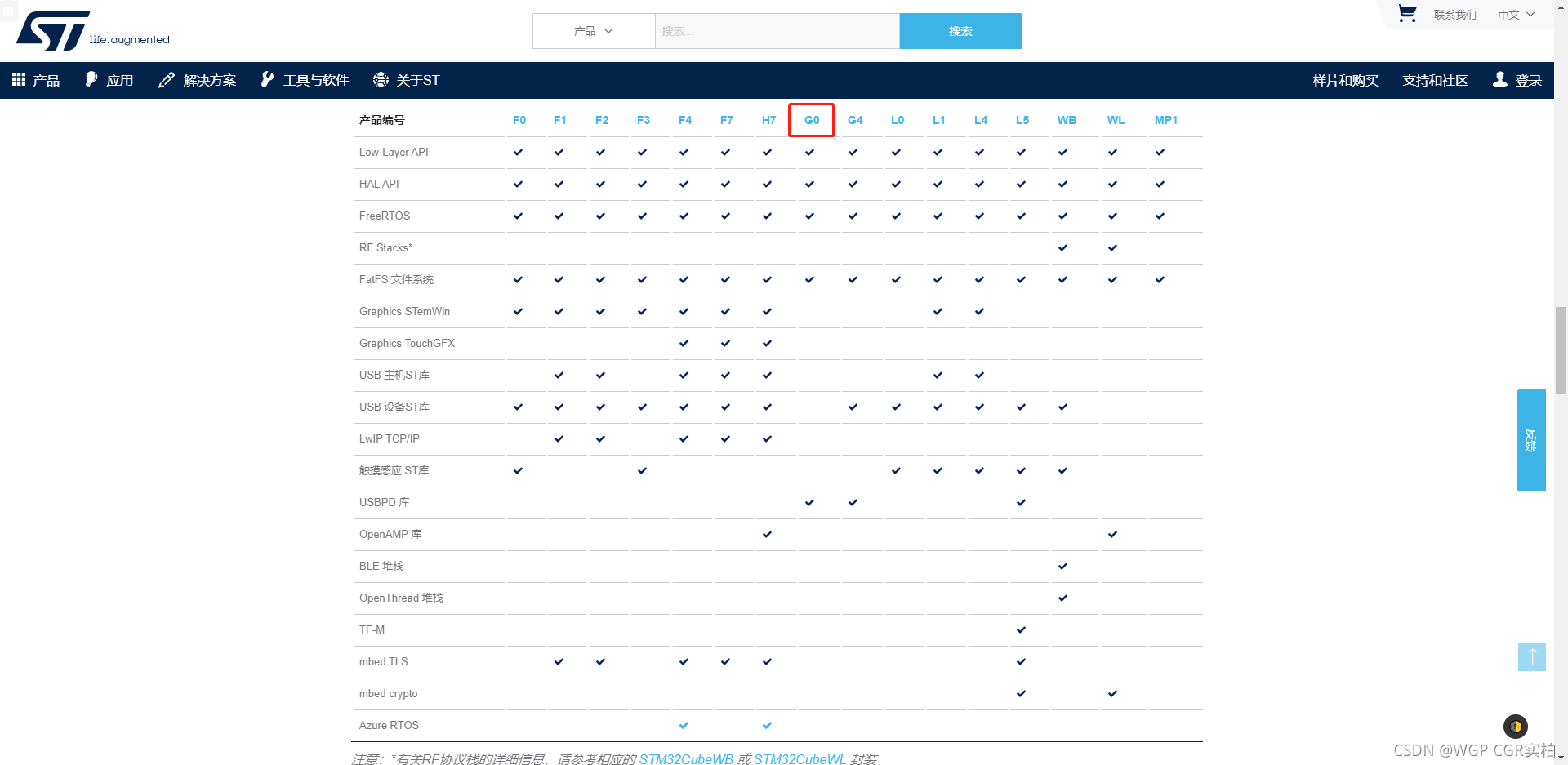Click the BLE 堆栈 checkmark under WB
The image size is (1568, 765).
(1063, 566)
